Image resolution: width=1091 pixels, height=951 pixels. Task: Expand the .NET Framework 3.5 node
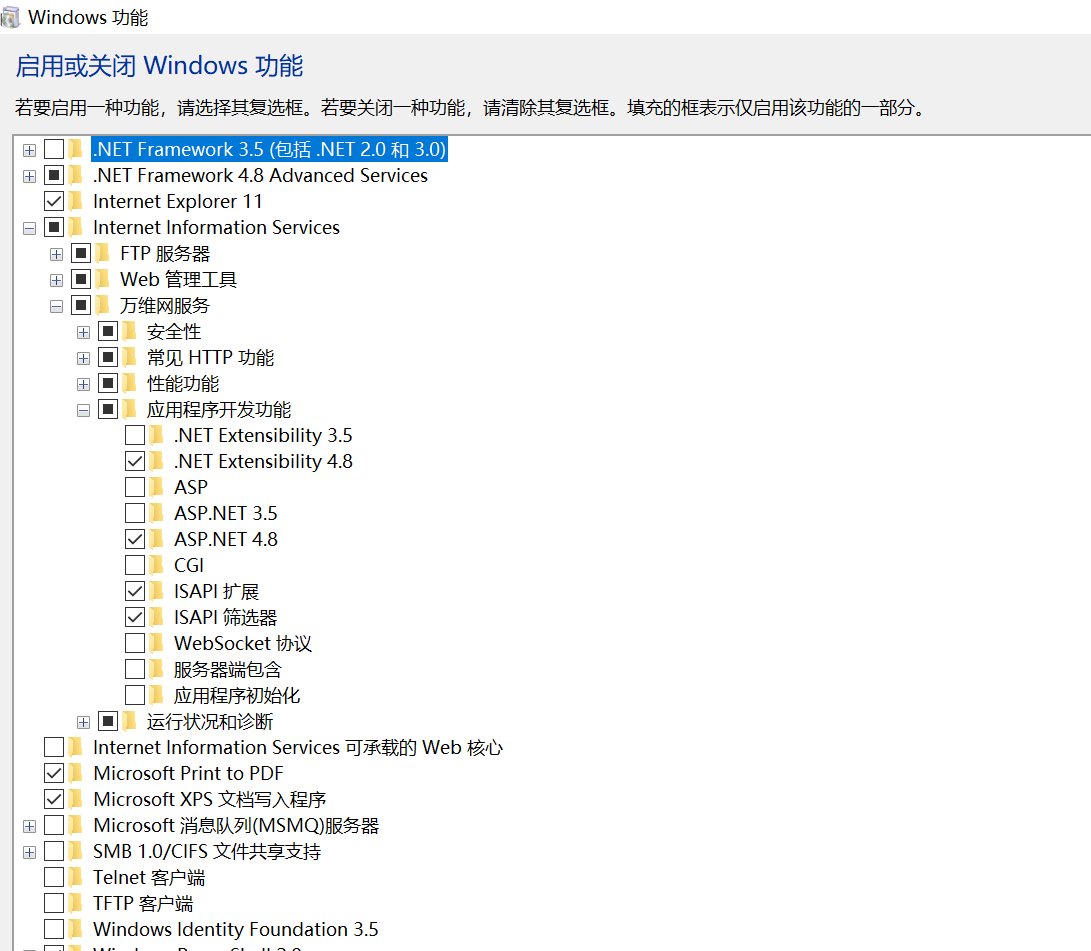(x=29, y=150)
